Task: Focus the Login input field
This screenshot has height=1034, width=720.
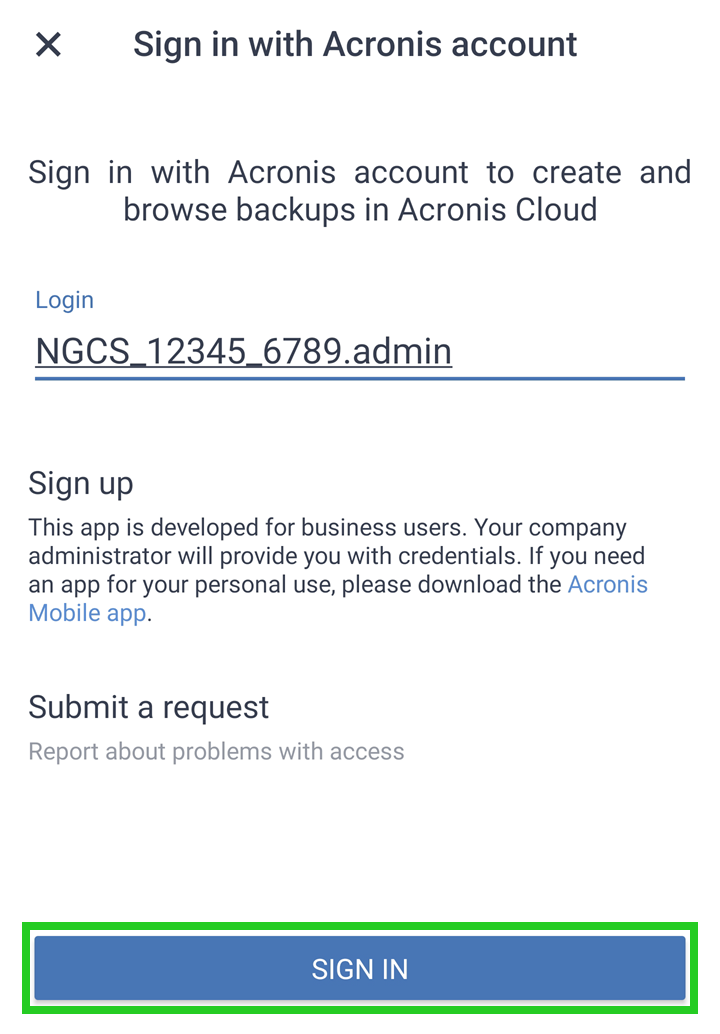Action: pyautogui.click(x=359, y=351)
